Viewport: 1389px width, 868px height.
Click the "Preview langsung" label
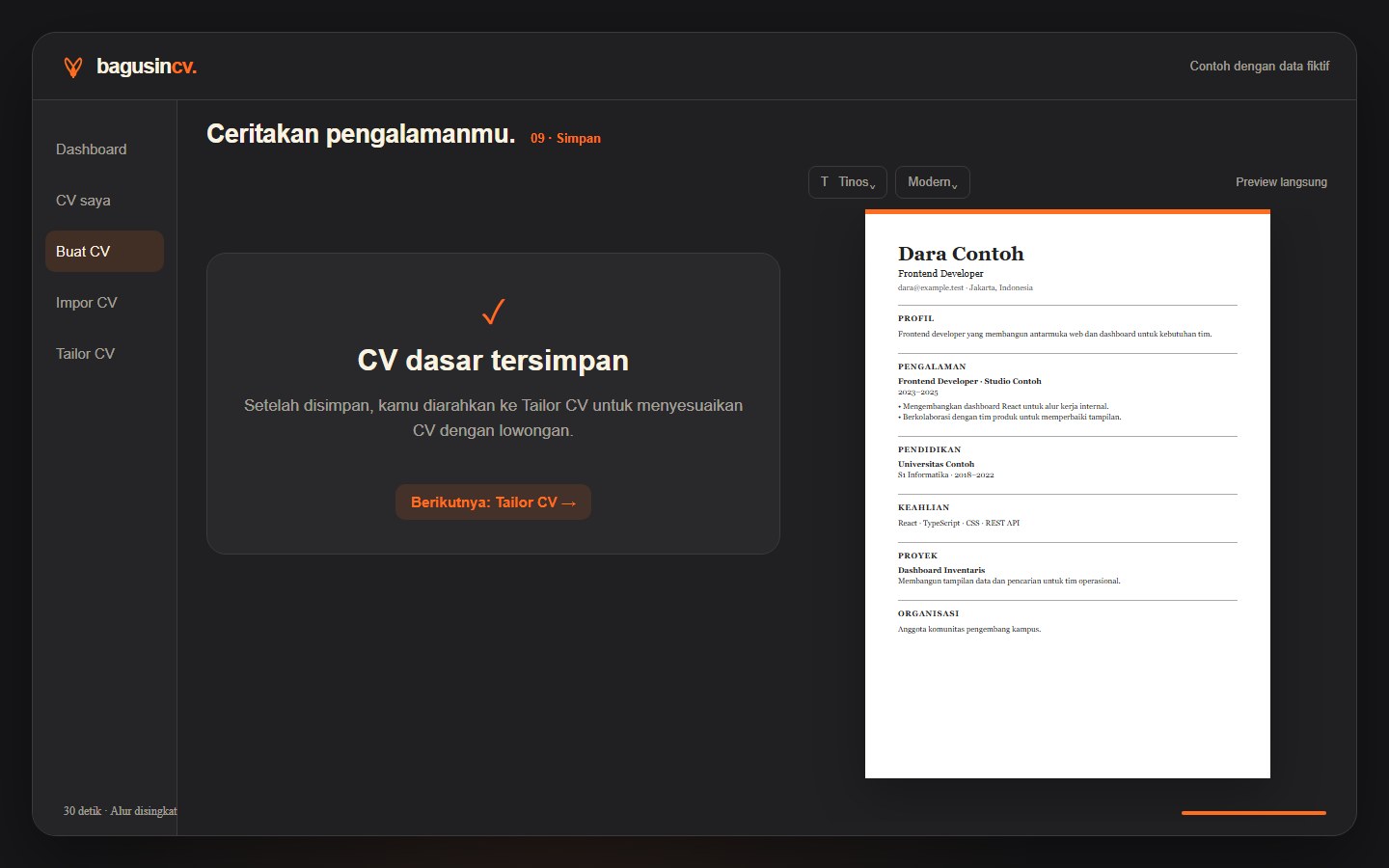coord(1281,182)
